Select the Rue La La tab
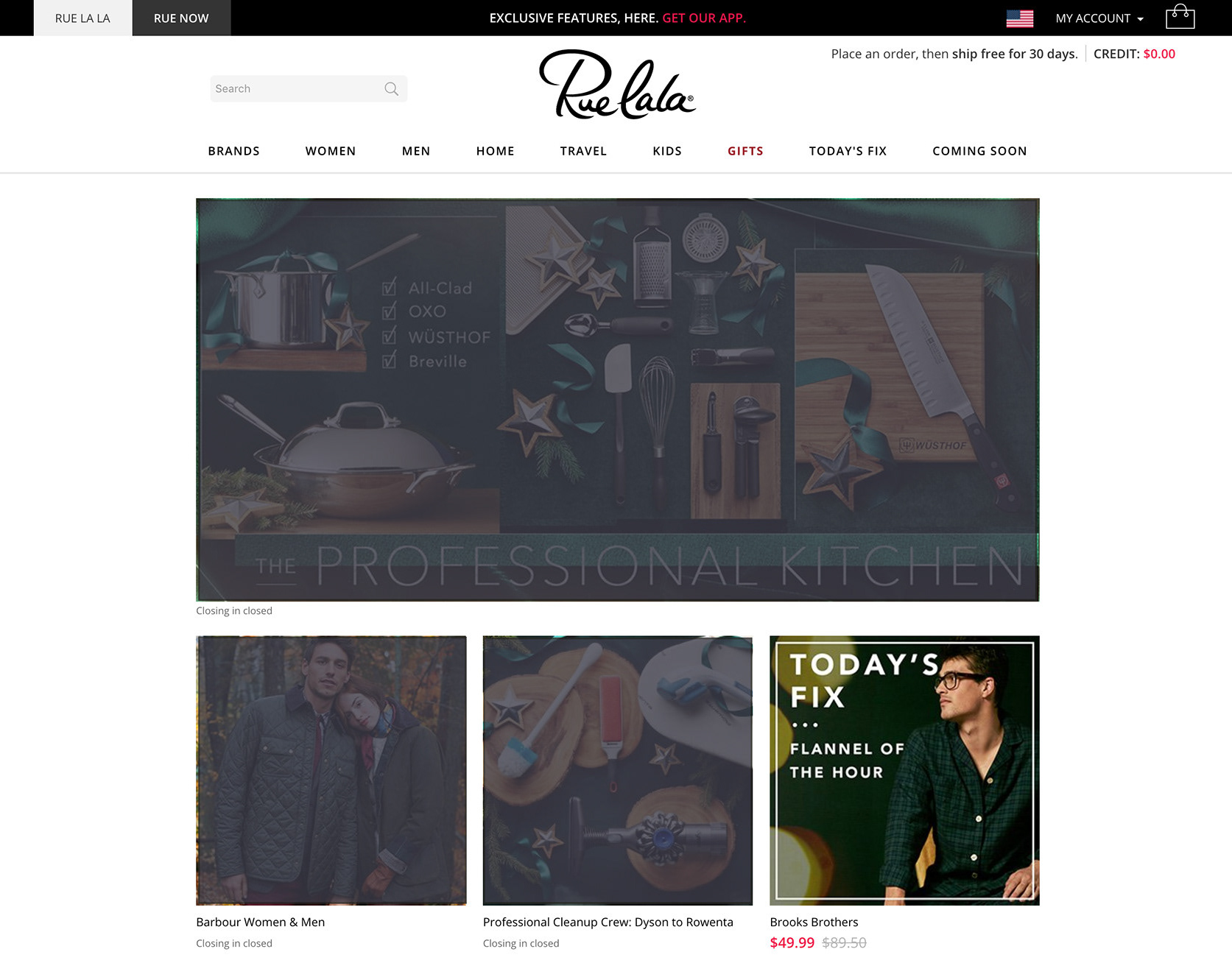Screen dimensions: 1232x963 click(82, 18)
